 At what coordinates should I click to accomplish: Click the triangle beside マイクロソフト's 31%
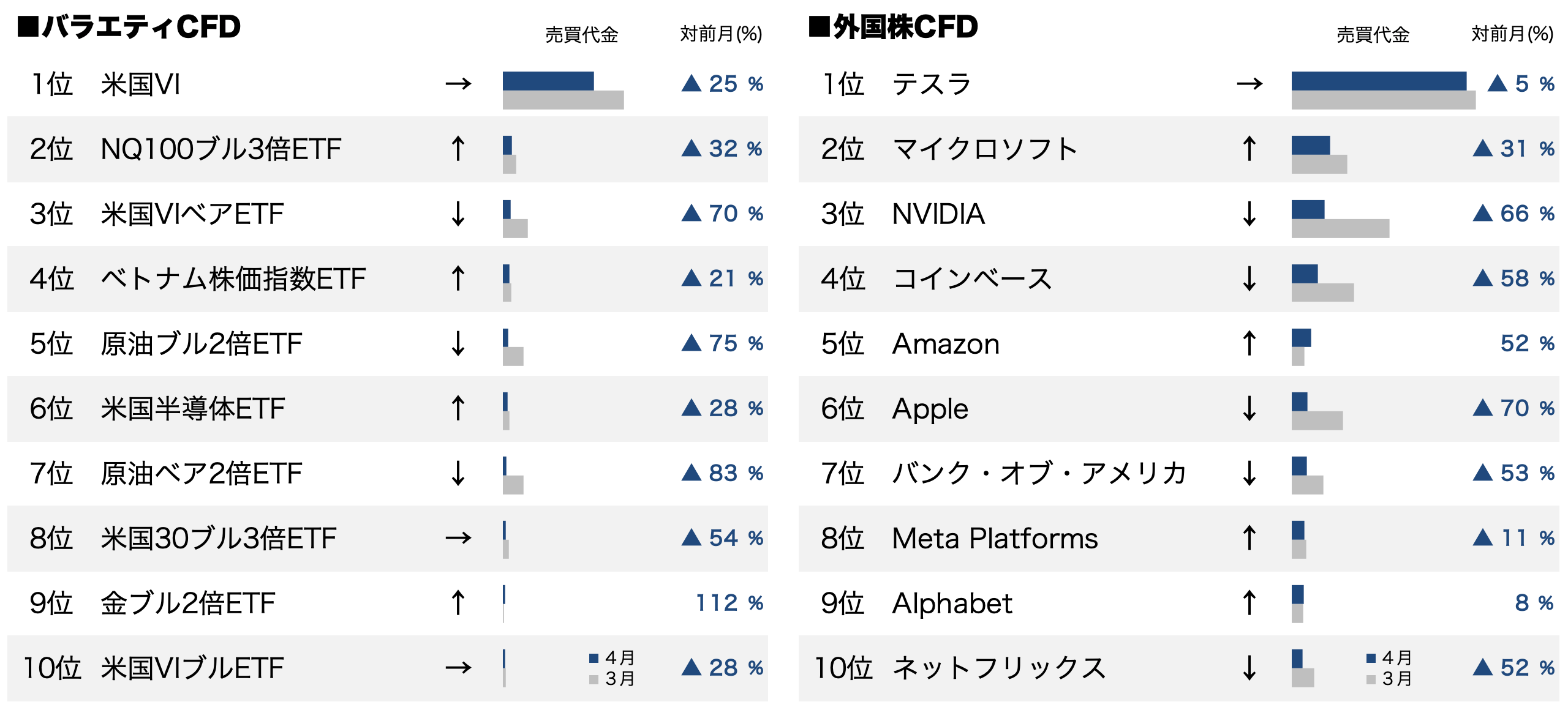click(x=1483, y=148)
